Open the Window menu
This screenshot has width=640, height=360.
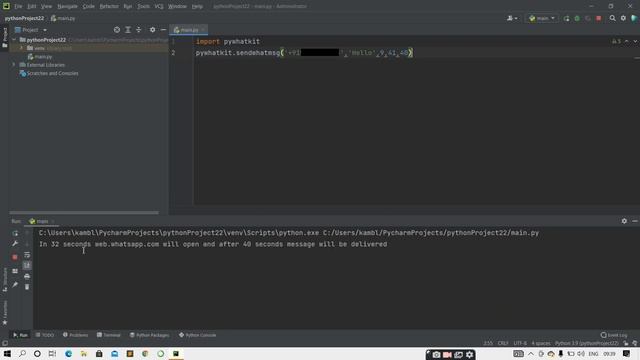tap(177, 7)
